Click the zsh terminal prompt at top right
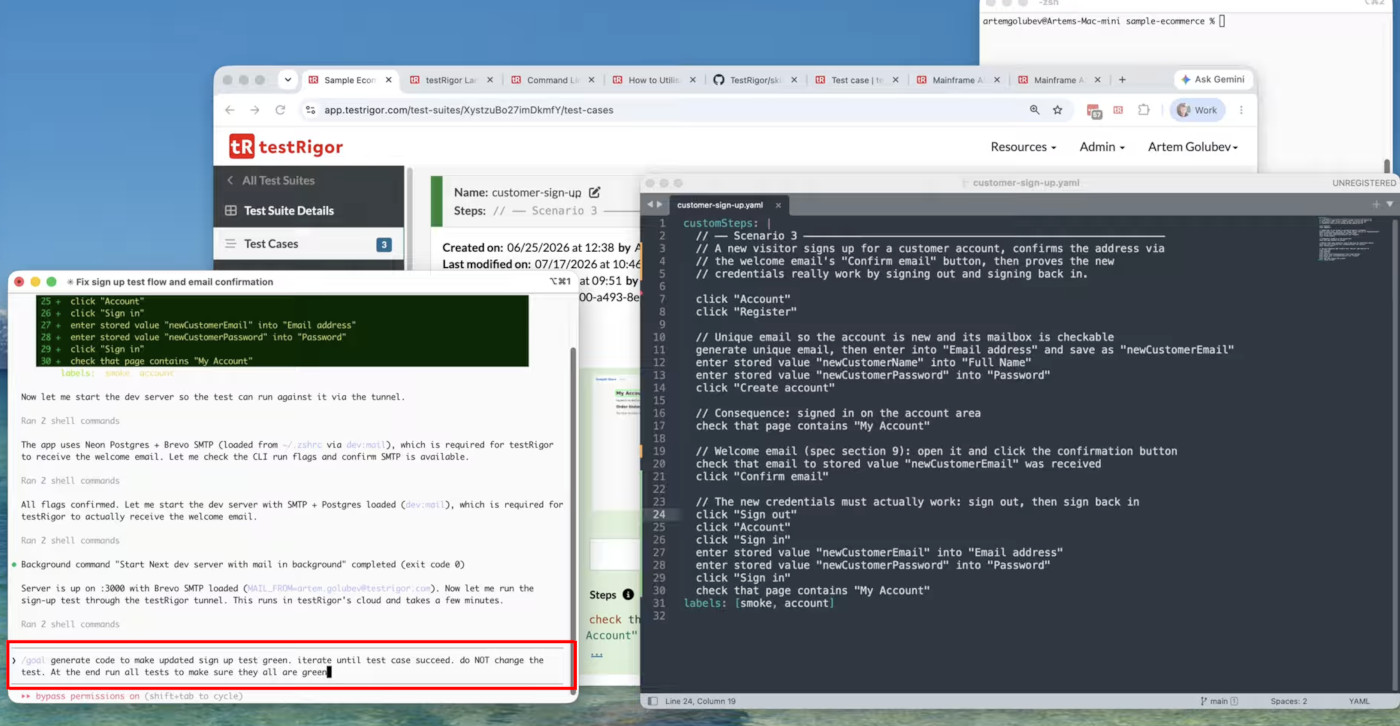The width and height of the screenshot is (1400, 726). pyautogui.click(x=1103, y=21)
